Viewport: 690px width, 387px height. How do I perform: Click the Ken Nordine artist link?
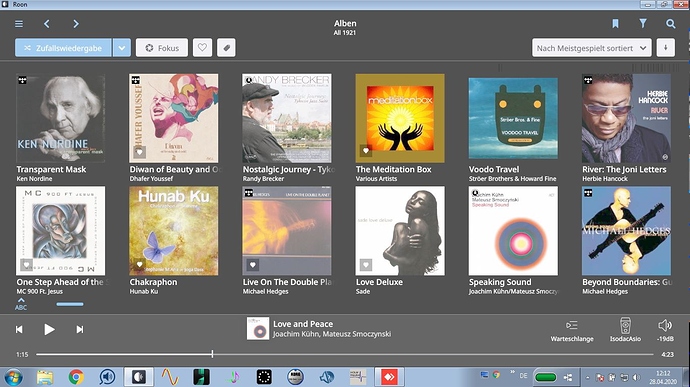(34, 179)
